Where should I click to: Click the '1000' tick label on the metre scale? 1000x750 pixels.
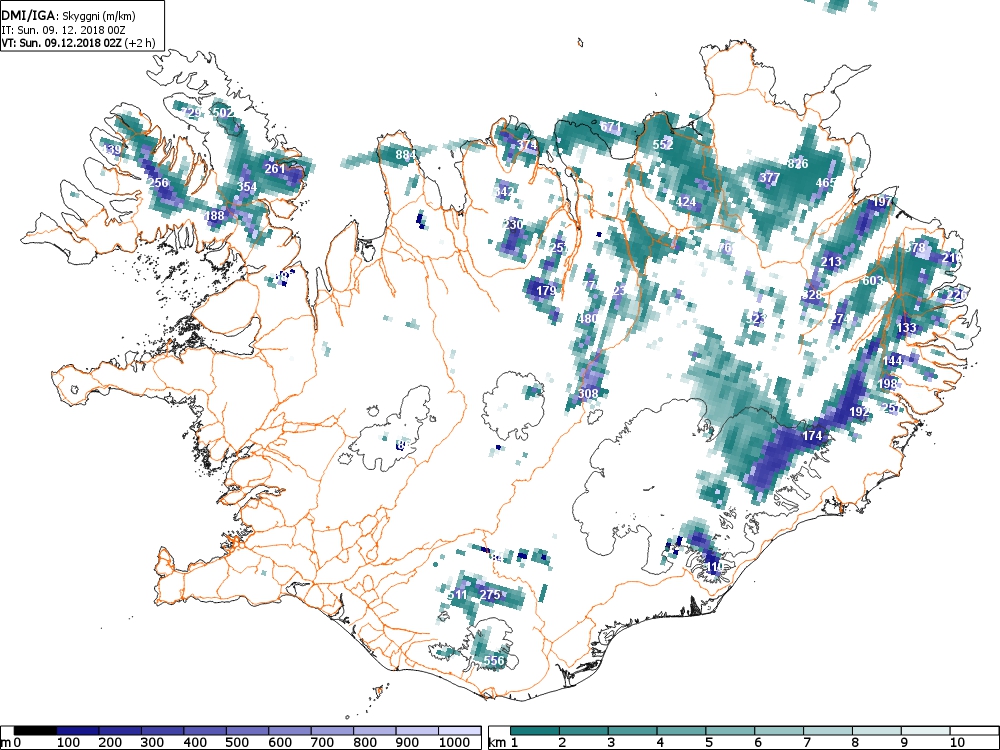coord(454,743)
